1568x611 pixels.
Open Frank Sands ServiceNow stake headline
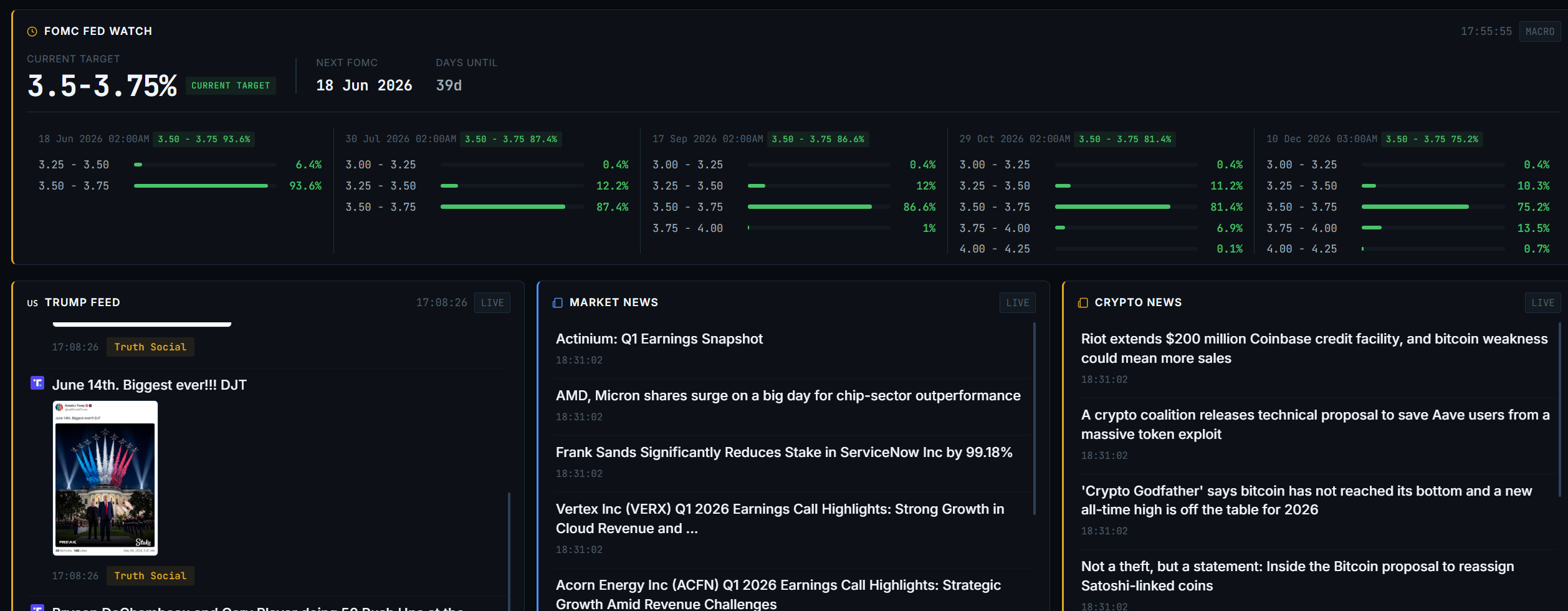784,452
